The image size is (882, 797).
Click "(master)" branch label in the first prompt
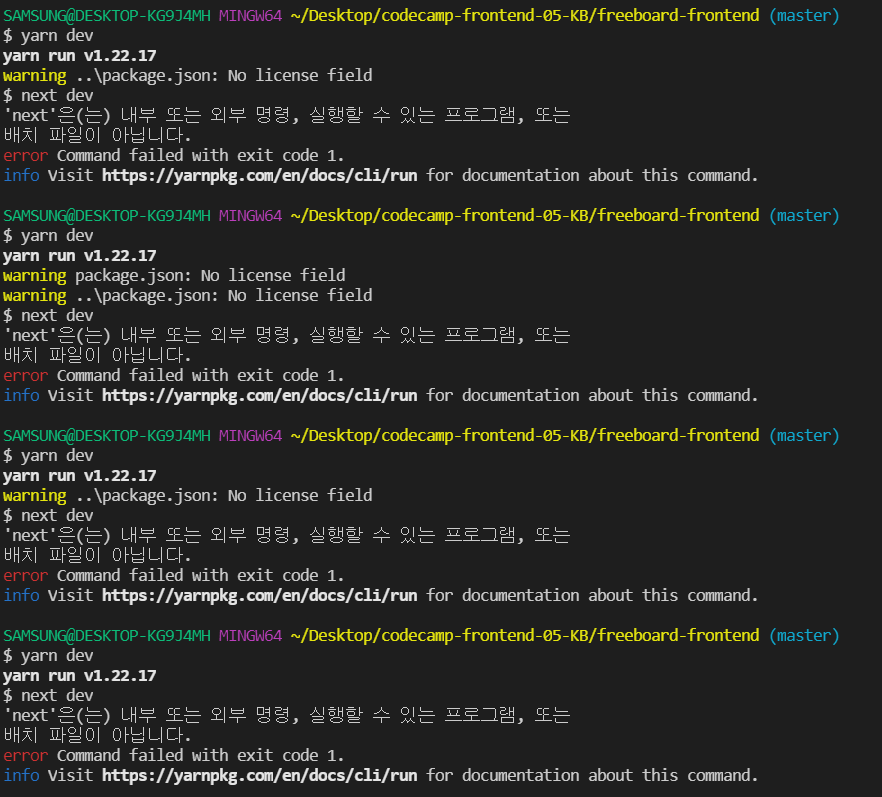[x=804, y=16]
